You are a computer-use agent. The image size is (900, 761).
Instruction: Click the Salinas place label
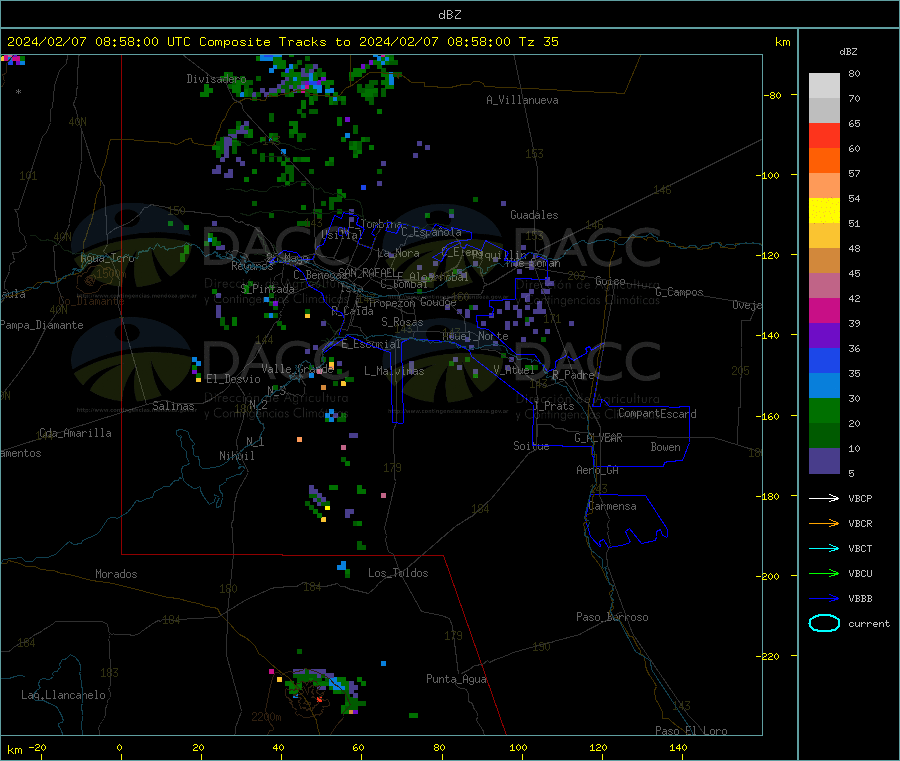tap(173, 406)
